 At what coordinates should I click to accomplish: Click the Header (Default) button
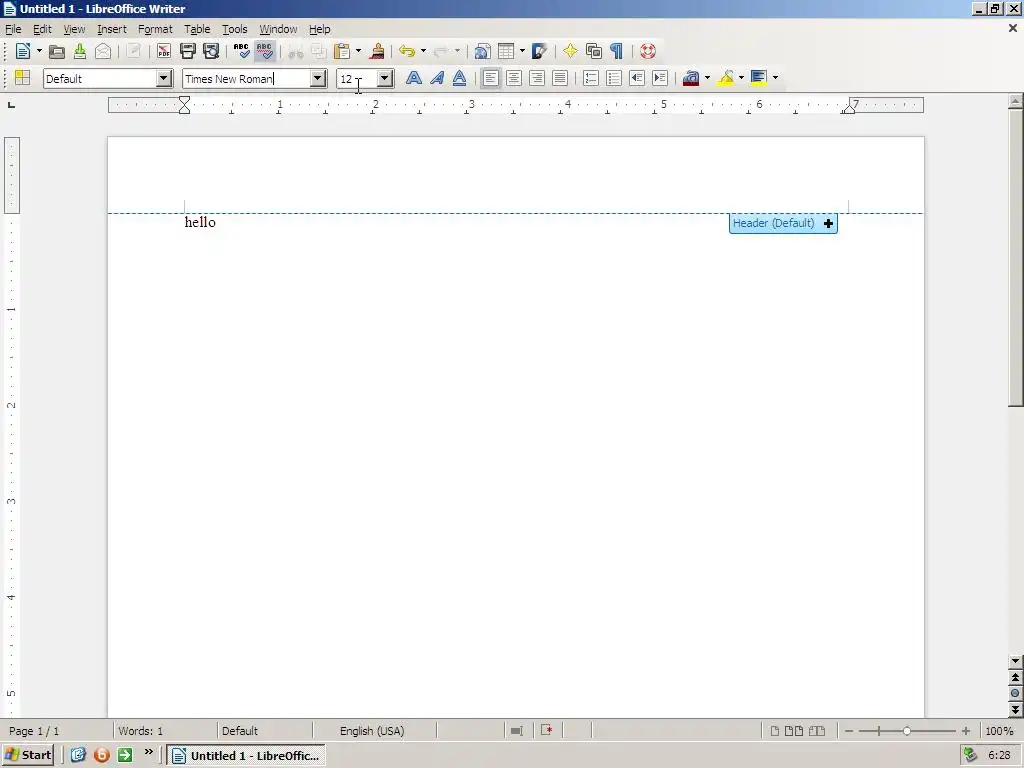(x=783, y=223)
